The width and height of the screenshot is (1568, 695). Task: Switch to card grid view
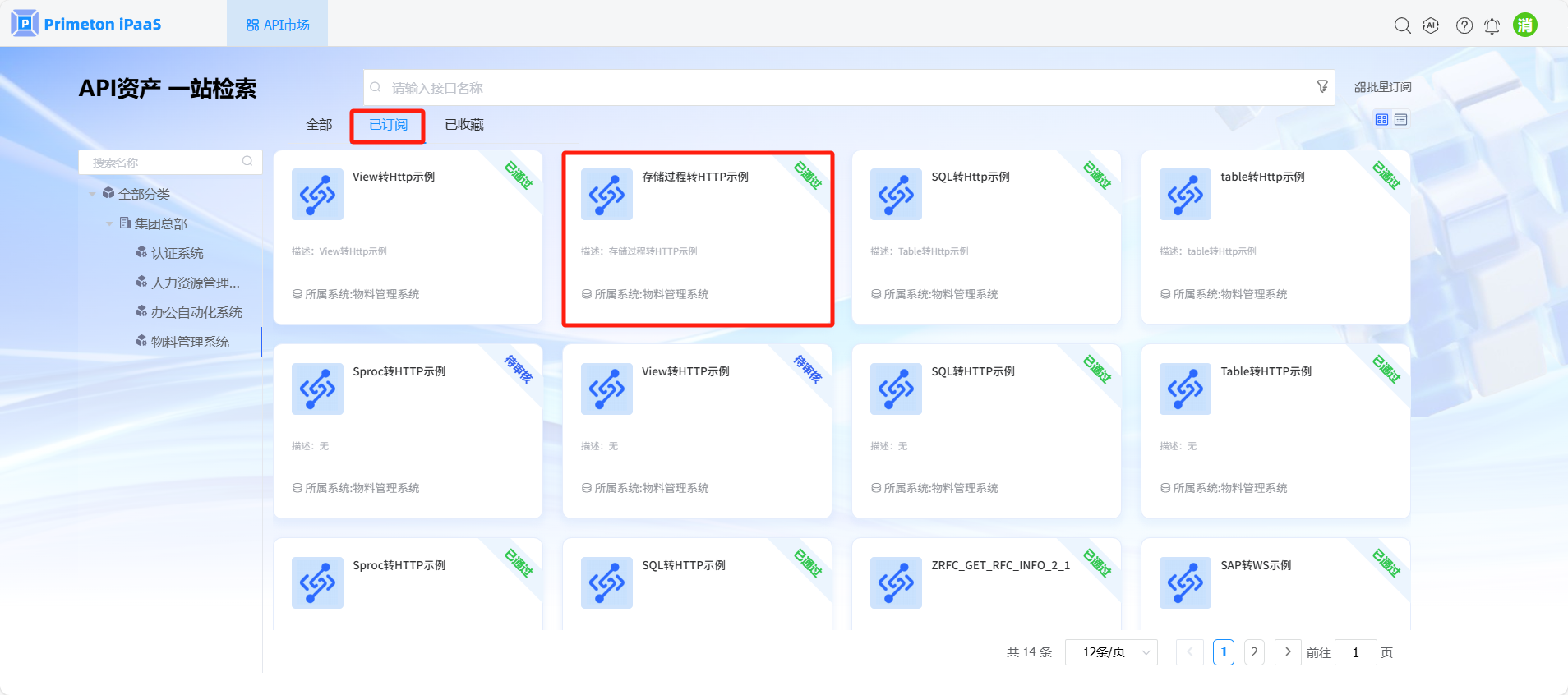coord(1381,120)
